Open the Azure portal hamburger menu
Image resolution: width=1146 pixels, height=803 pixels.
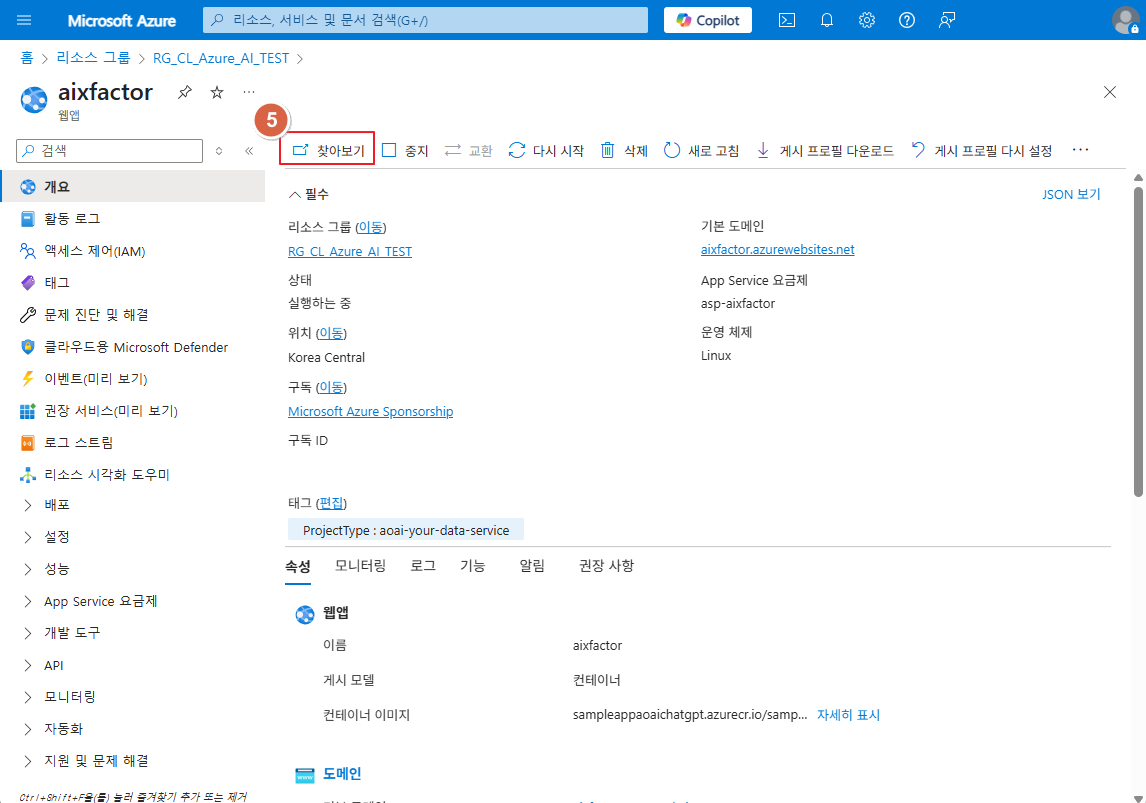[x=24, y=20]
